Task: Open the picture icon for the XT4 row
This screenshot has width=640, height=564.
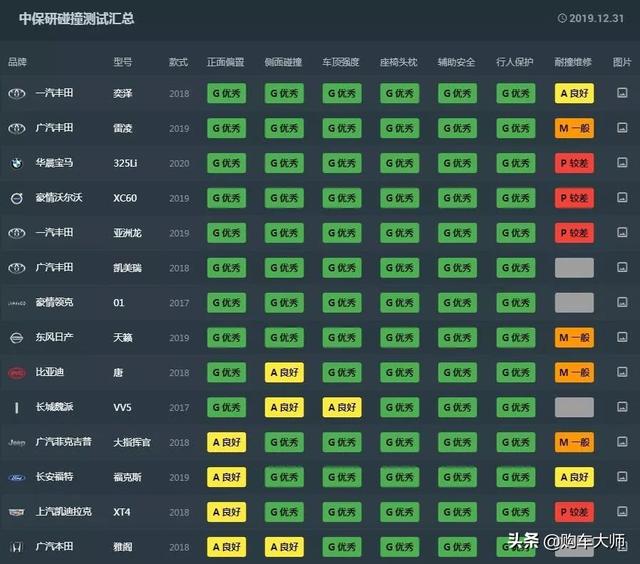Action: (x=622, y=511)
